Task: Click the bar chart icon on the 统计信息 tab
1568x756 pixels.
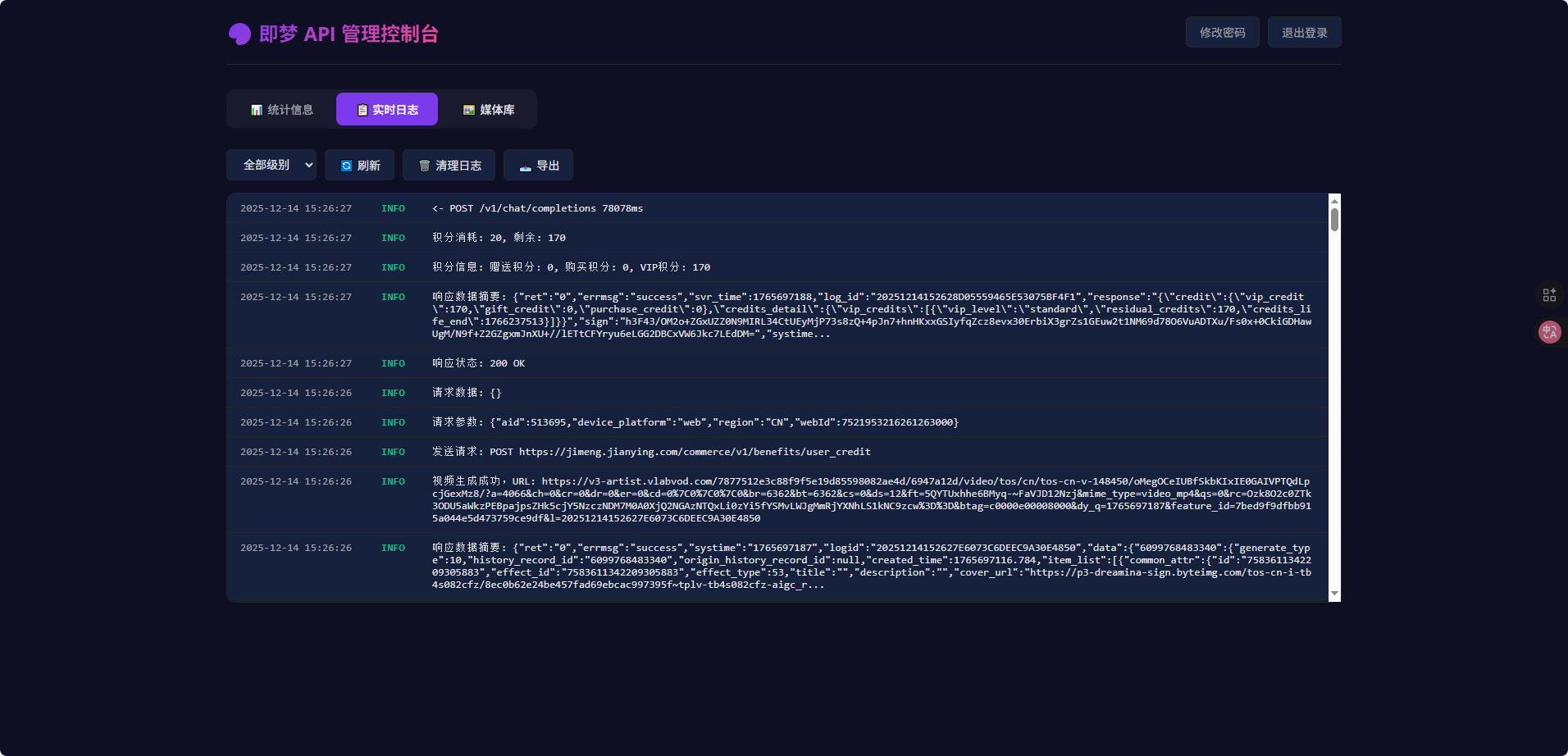Action: (257, 110)
